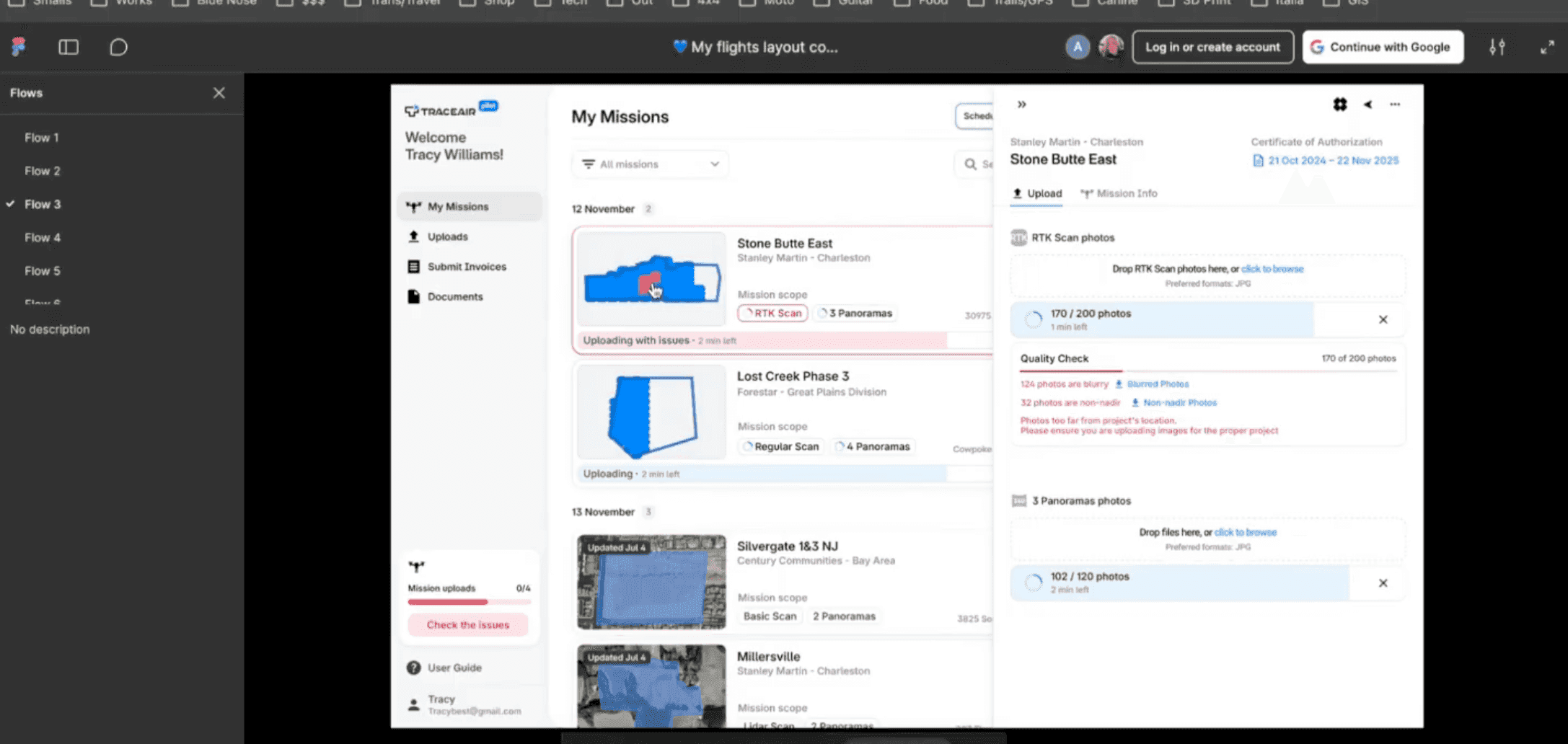Click the Figma logo icon
Viewport: 1568px width, 744px height.
coord(19,47)
